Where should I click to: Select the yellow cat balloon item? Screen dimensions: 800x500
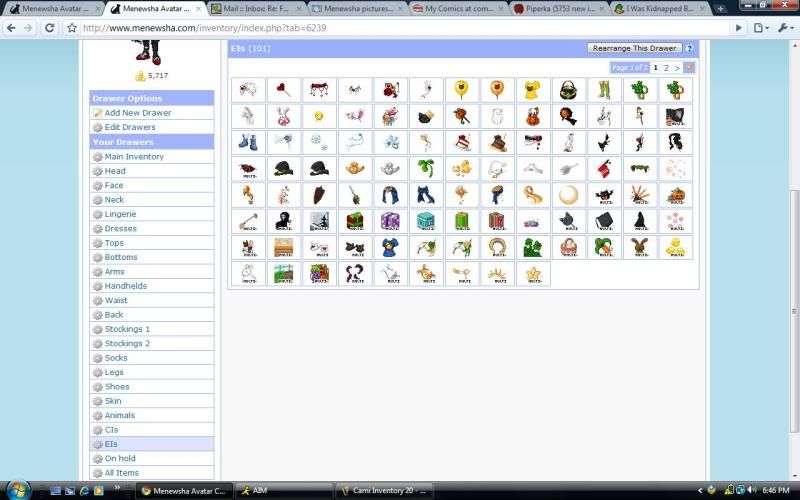462,90
